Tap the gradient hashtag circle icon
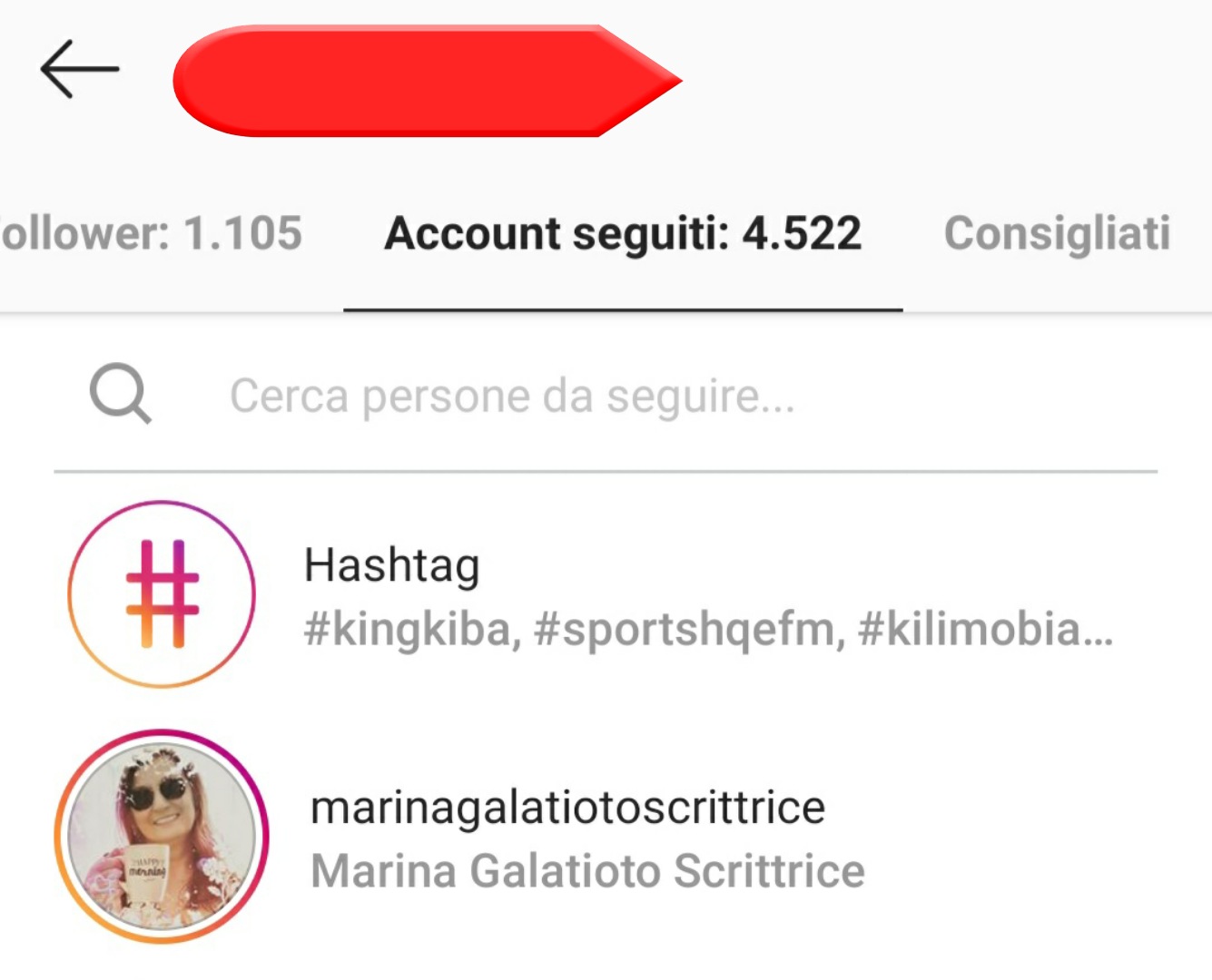 [162, 594]
